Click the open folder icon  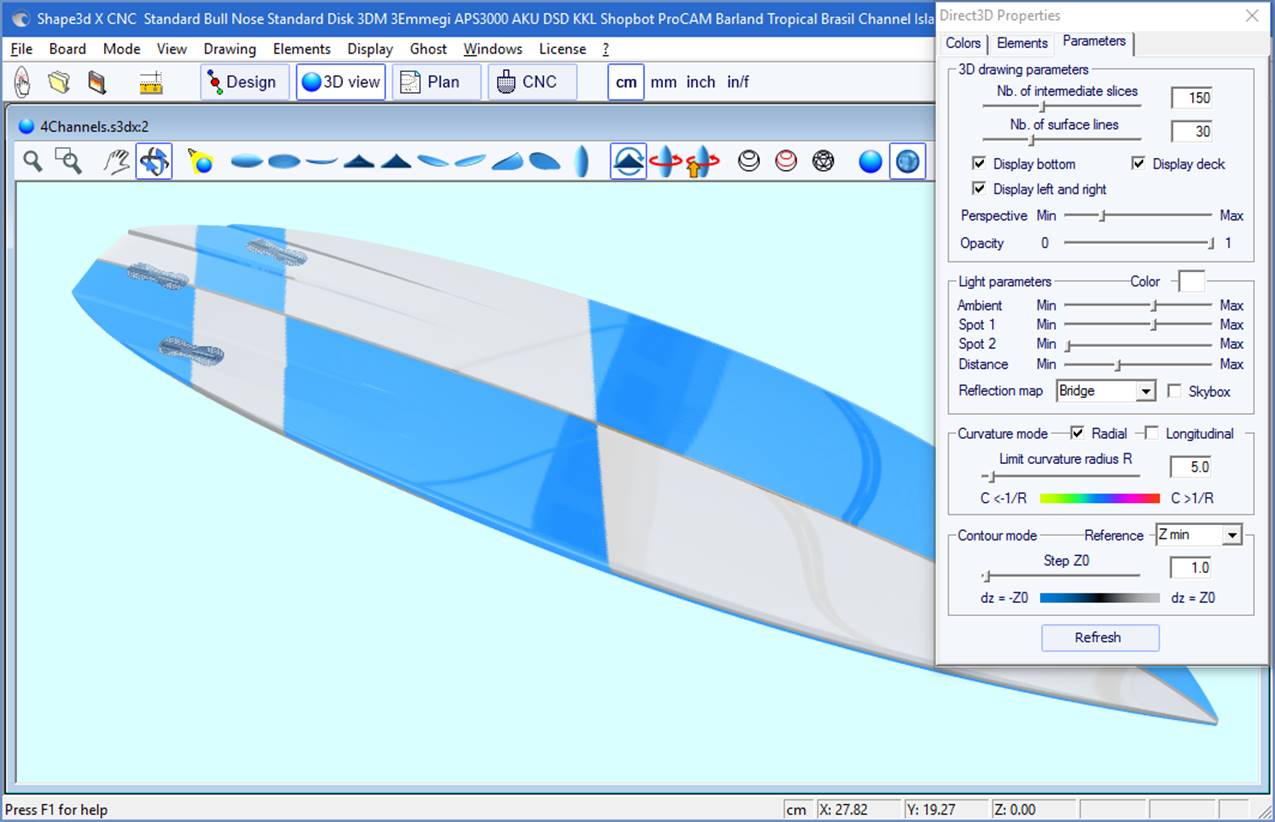click(x=59, y=82)
